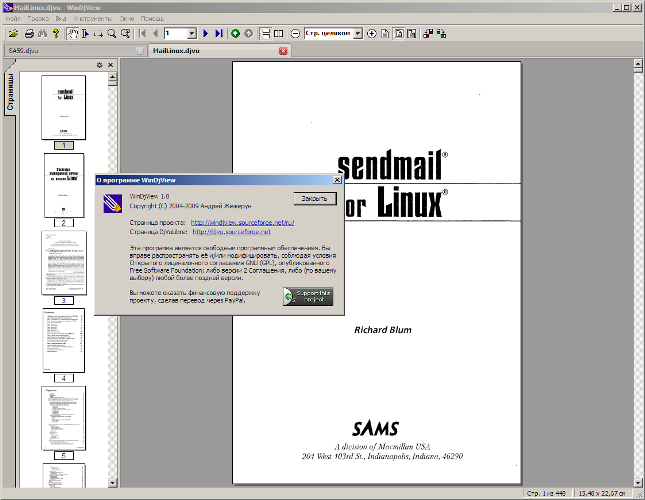Click the green back navigation icon
Image resolution: width=645 pixels, height=500 pixels.
click(235, 34)
